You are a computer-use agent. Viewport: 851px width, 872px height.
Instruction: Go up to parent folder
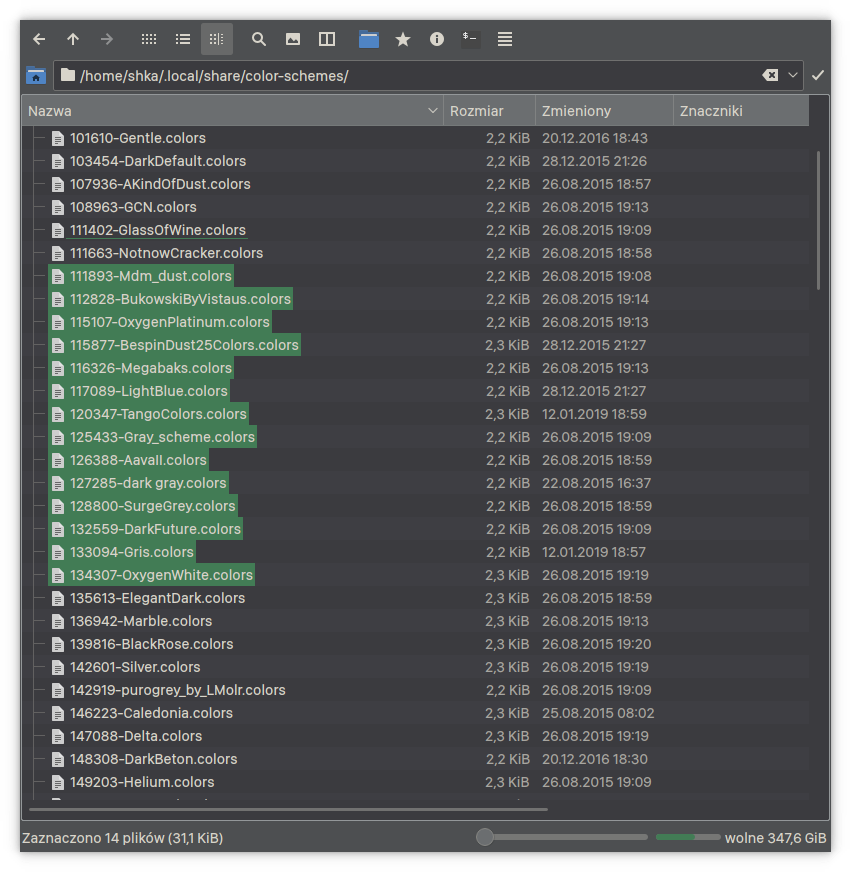tap(73, 39)
